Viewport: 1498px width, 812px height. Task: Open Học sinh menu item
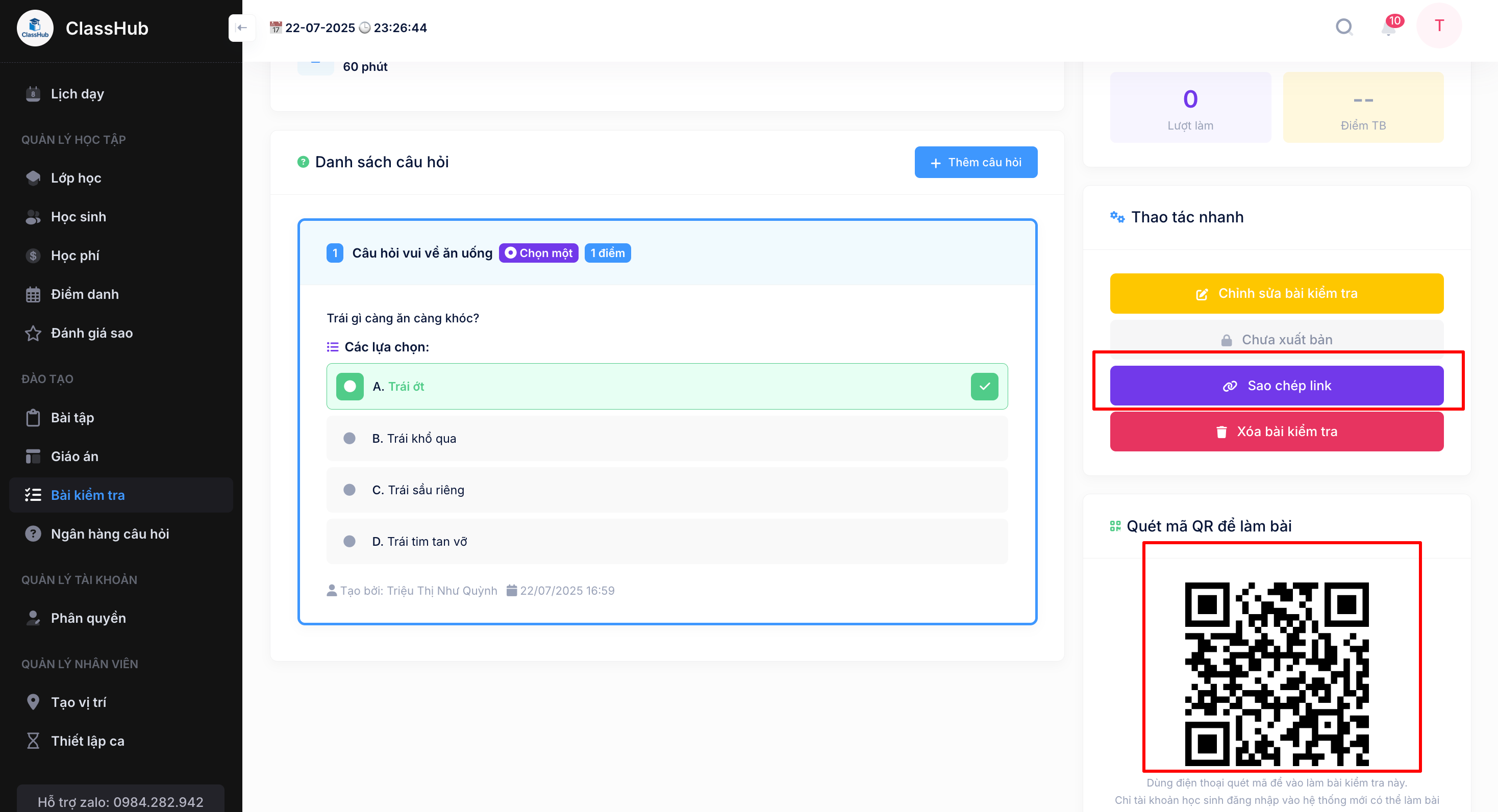[121, 217]
